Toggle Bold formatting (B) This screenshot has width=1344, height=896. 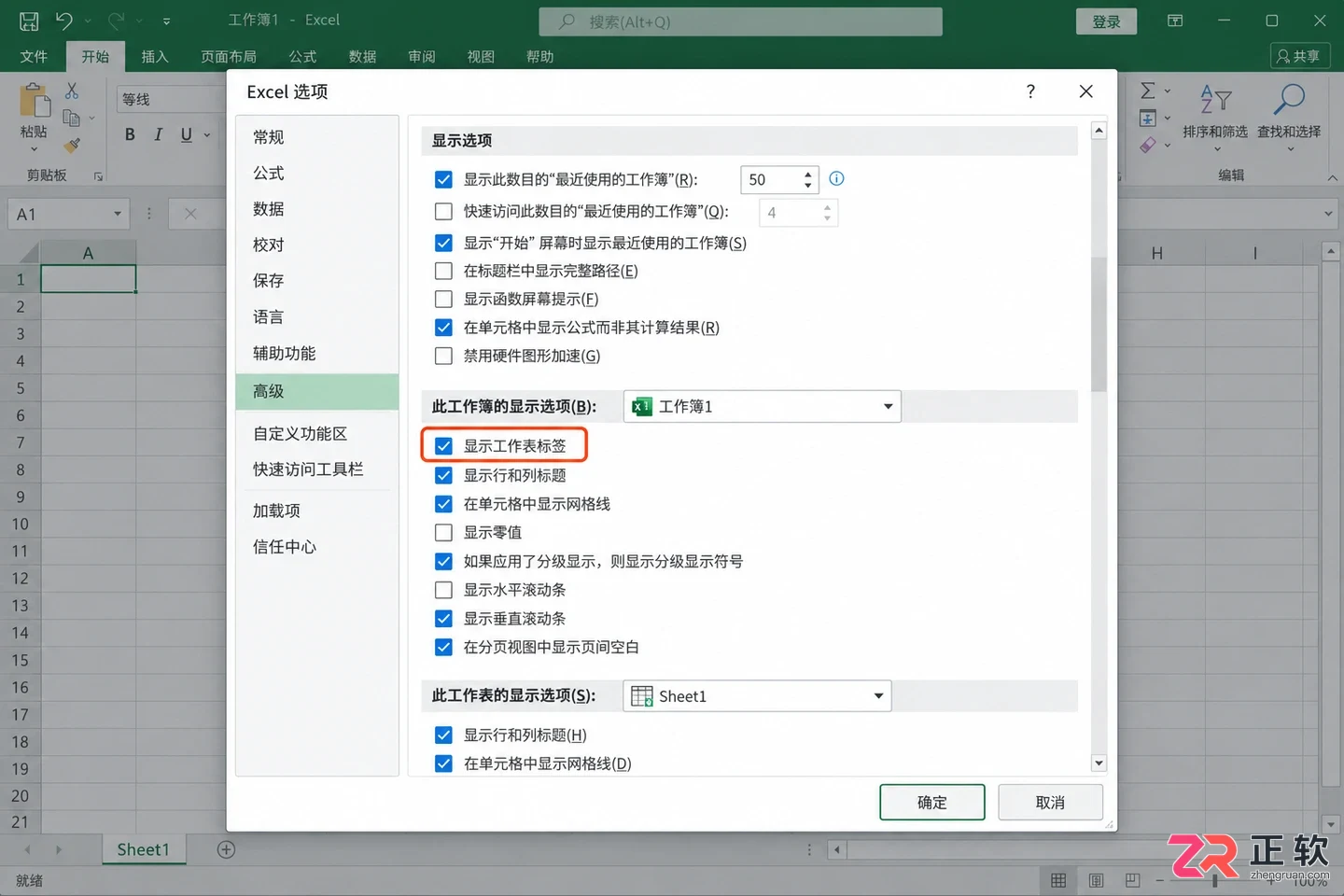coord(130,134)
